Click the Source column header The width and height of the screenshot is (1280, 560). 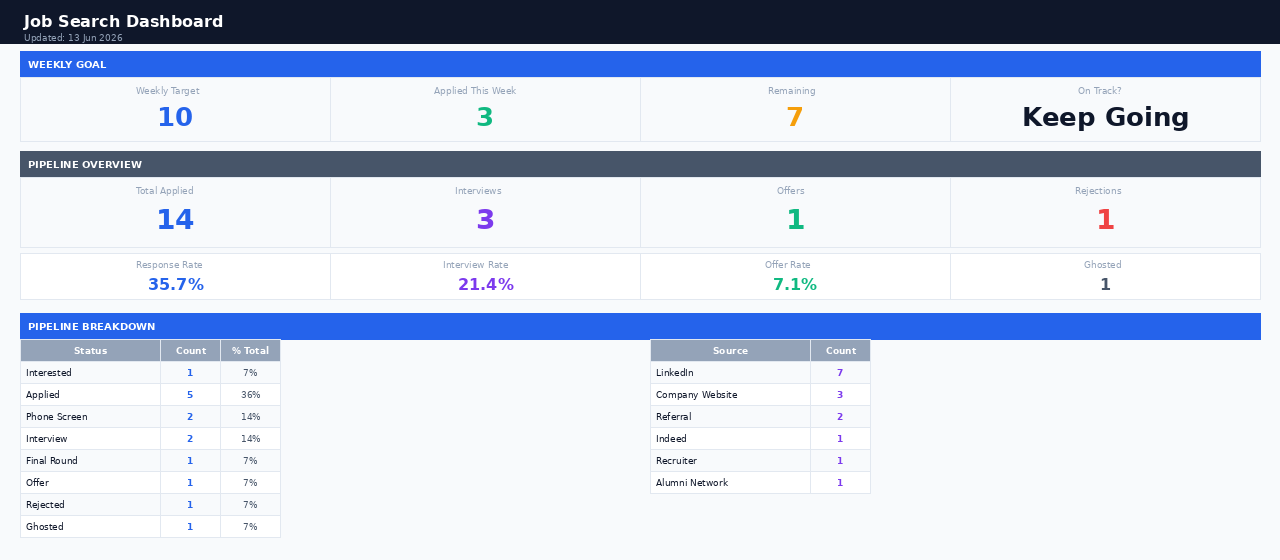click(x=730, y=350)
